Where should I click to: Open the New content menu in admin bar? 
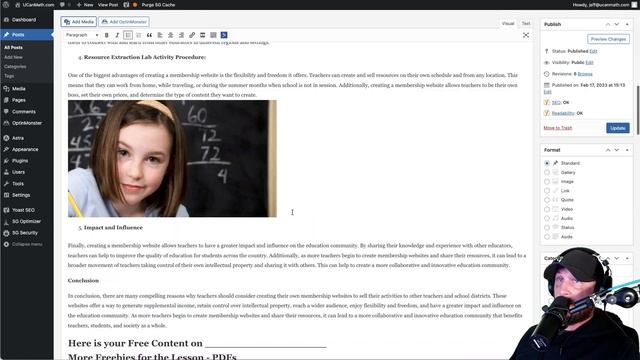point(85,5)
